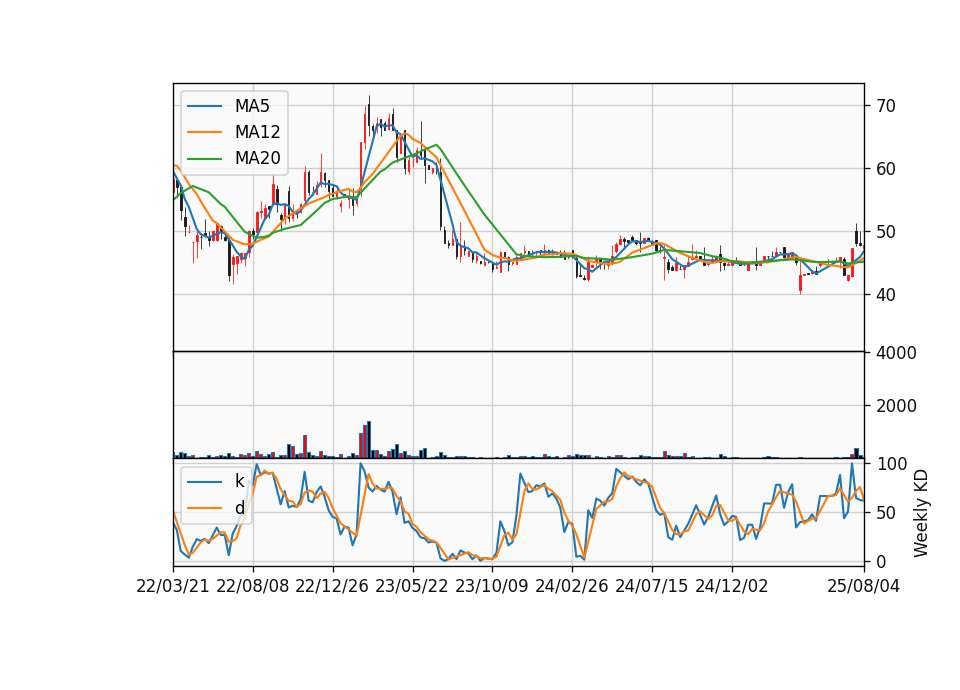Viewport: 960px width, 690px height.
Task: Click the price axis value 40
Action: click(x=885, y=294)
